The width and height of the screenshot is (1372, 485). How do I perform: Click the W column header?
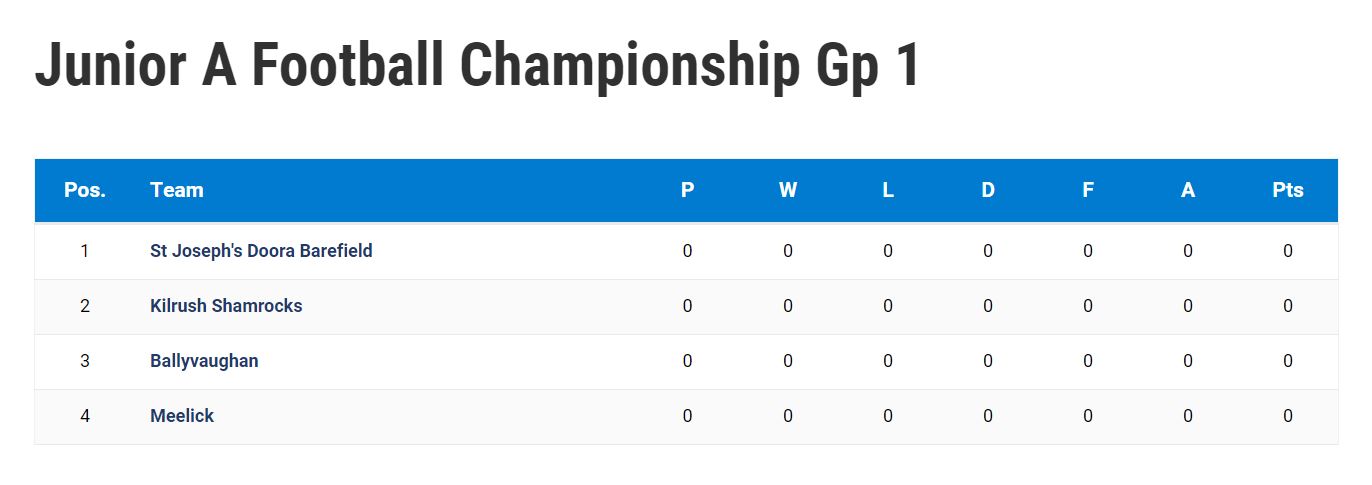(x=788, y=190)
